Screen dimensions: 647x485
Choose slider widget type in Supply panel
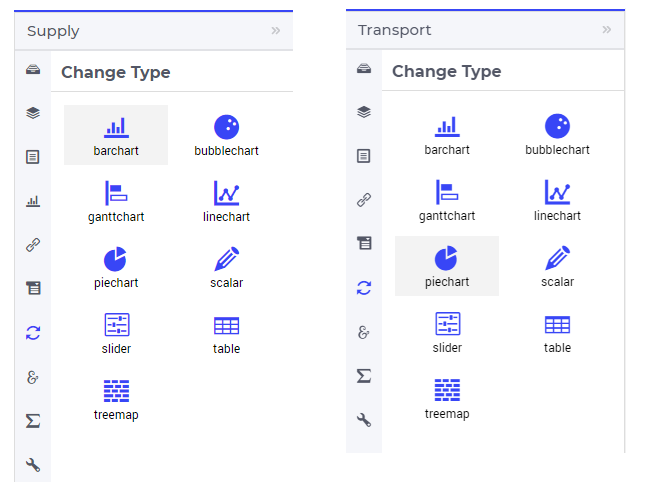(x=116, y=333)
